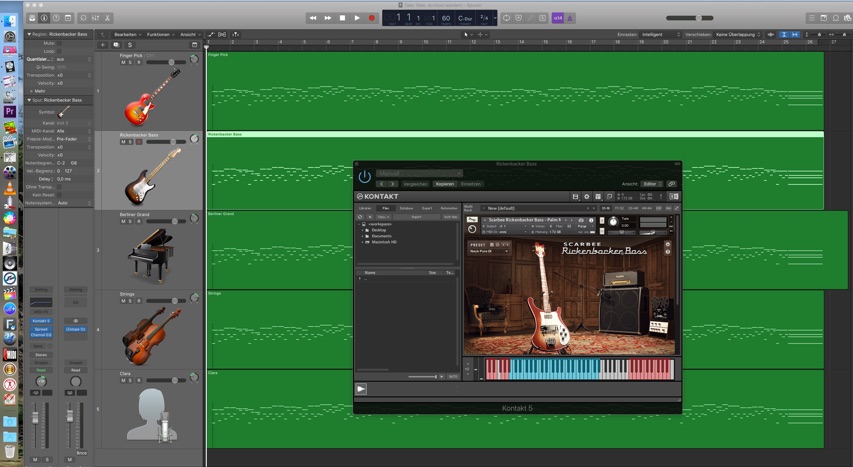Expand the Mehr disclosure in region inspector
This screenshot has height=467, width=853.
(32, 91)
